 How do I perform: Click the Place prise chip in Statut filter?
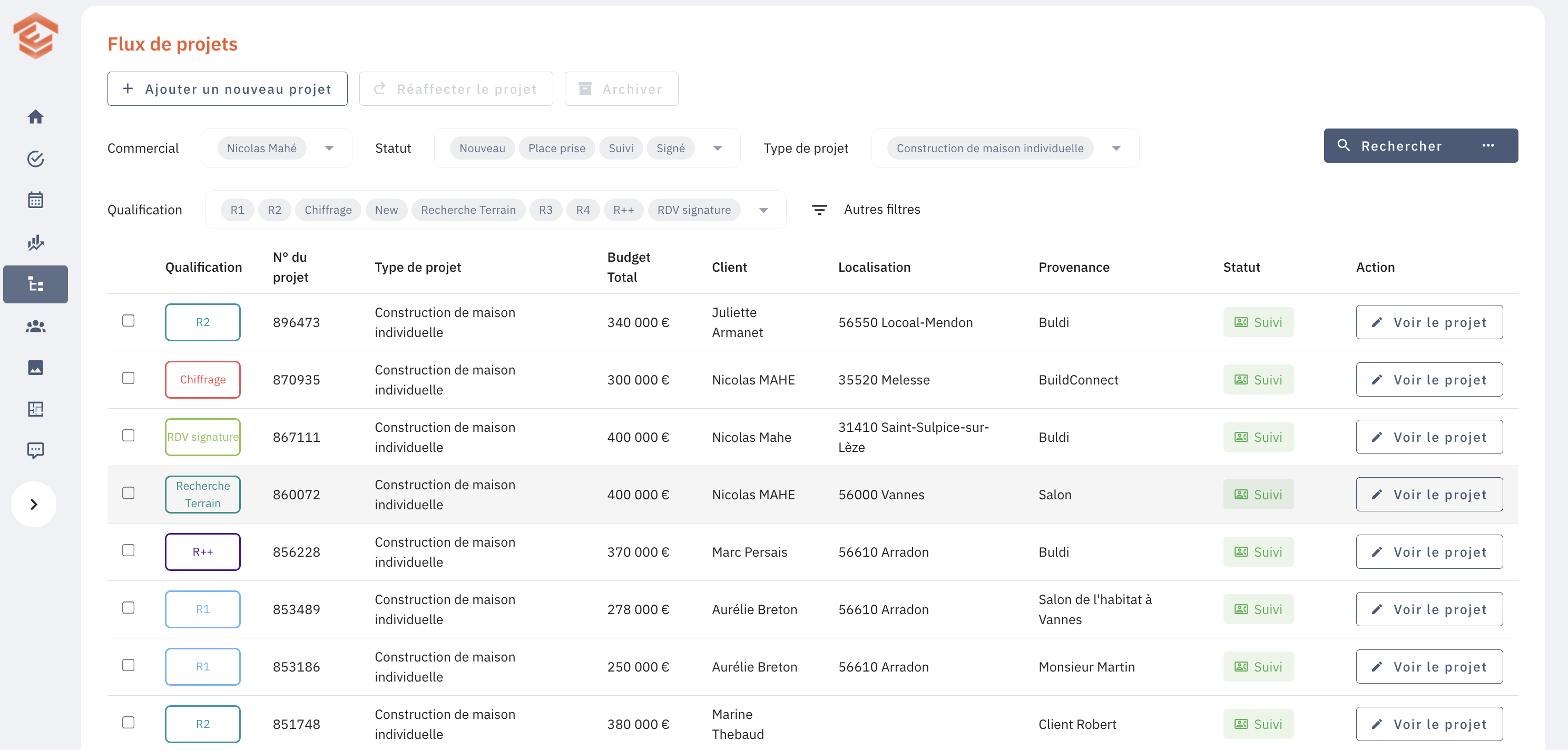[556, 148]
